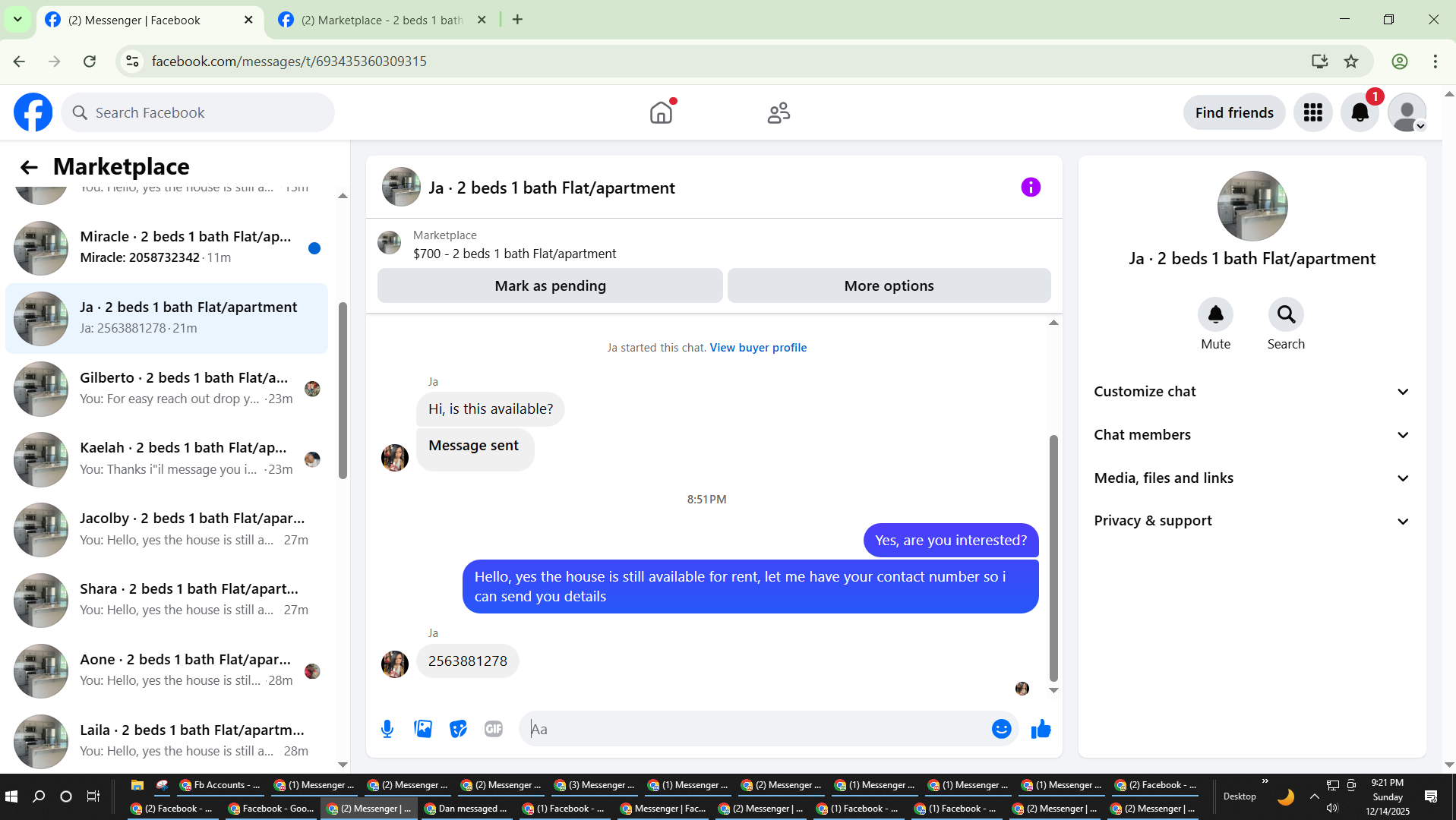
Task: Open the Laila conversation
Action: pos(167,741)
